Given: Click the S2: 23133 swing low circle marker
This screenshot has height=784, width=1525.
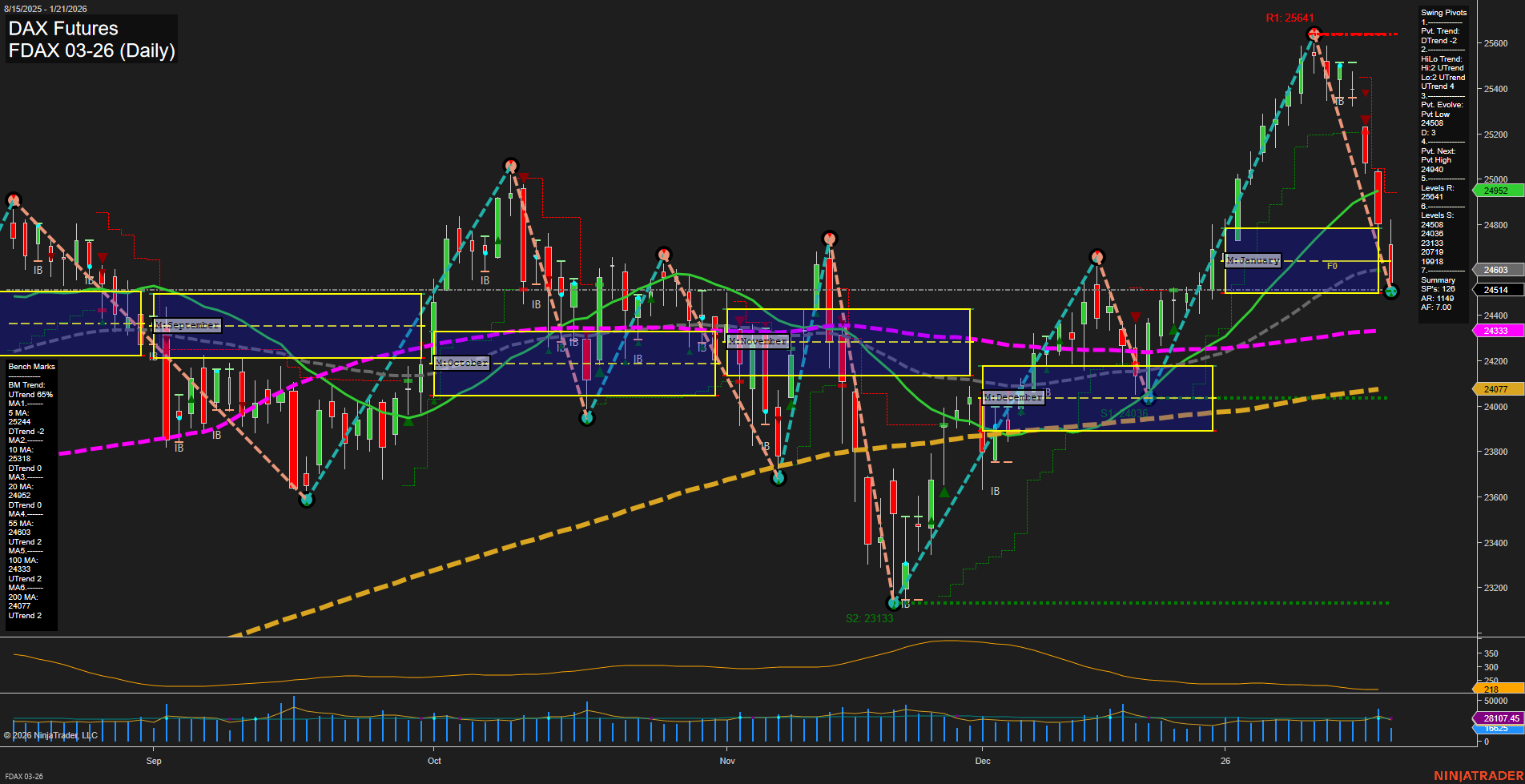Looking at the screenshot, I should [x=893, y=603].
